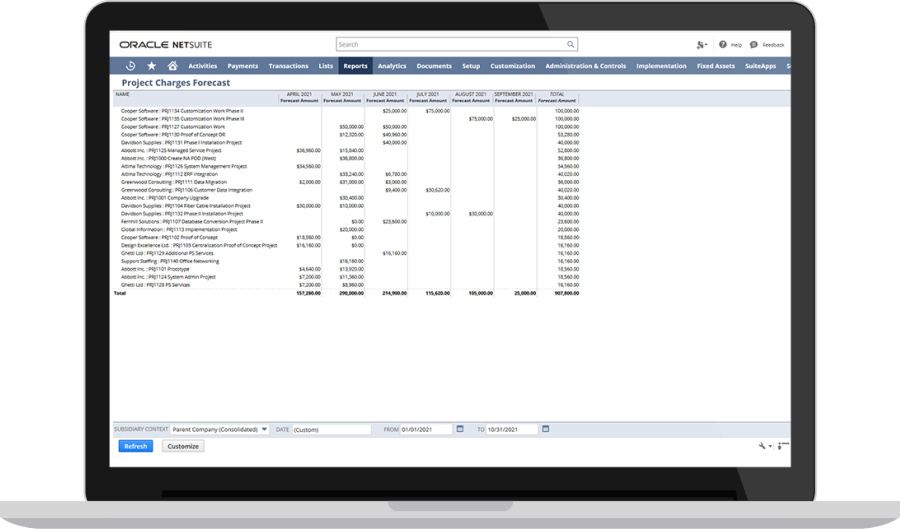900x529 pixels.
Task: Open the Date range (Custom) selector
Action: click(x=332, y=429)
